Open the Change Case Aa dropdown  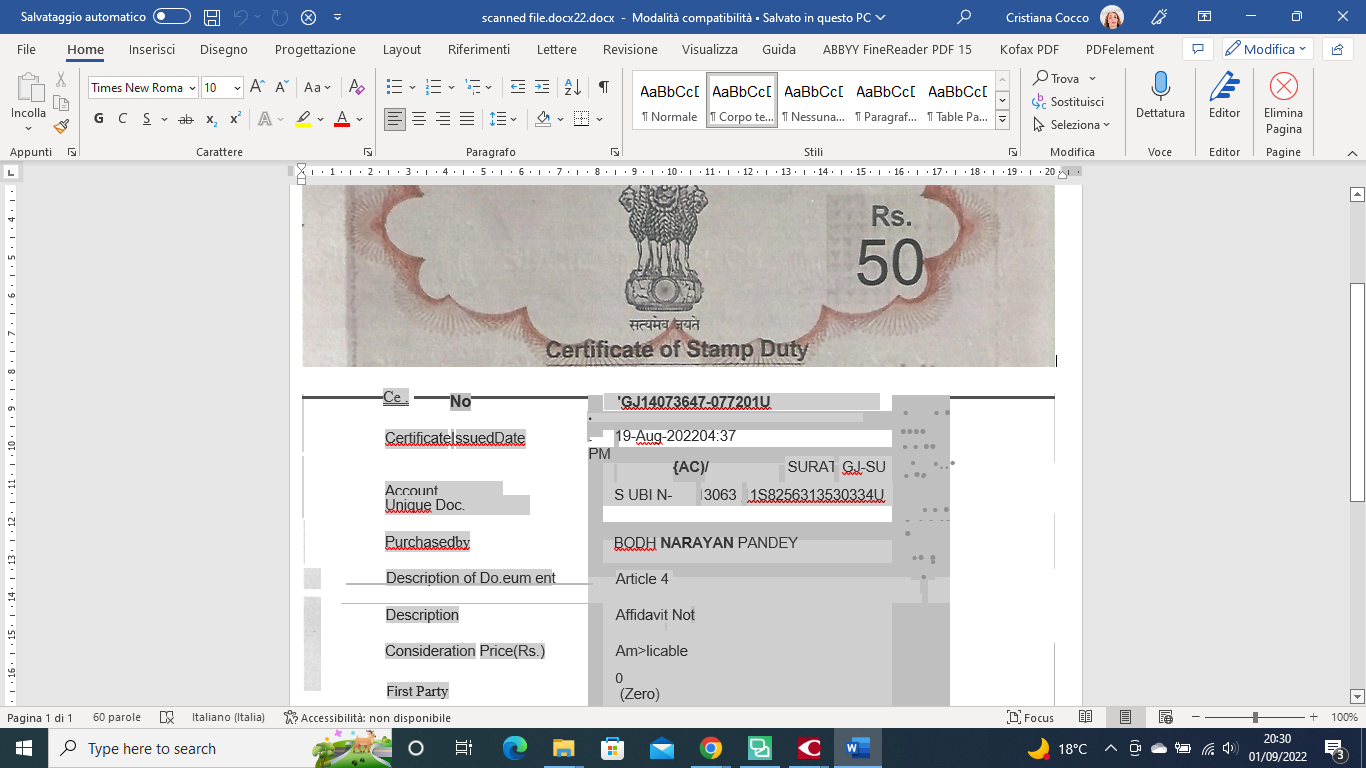click(318, 87)
